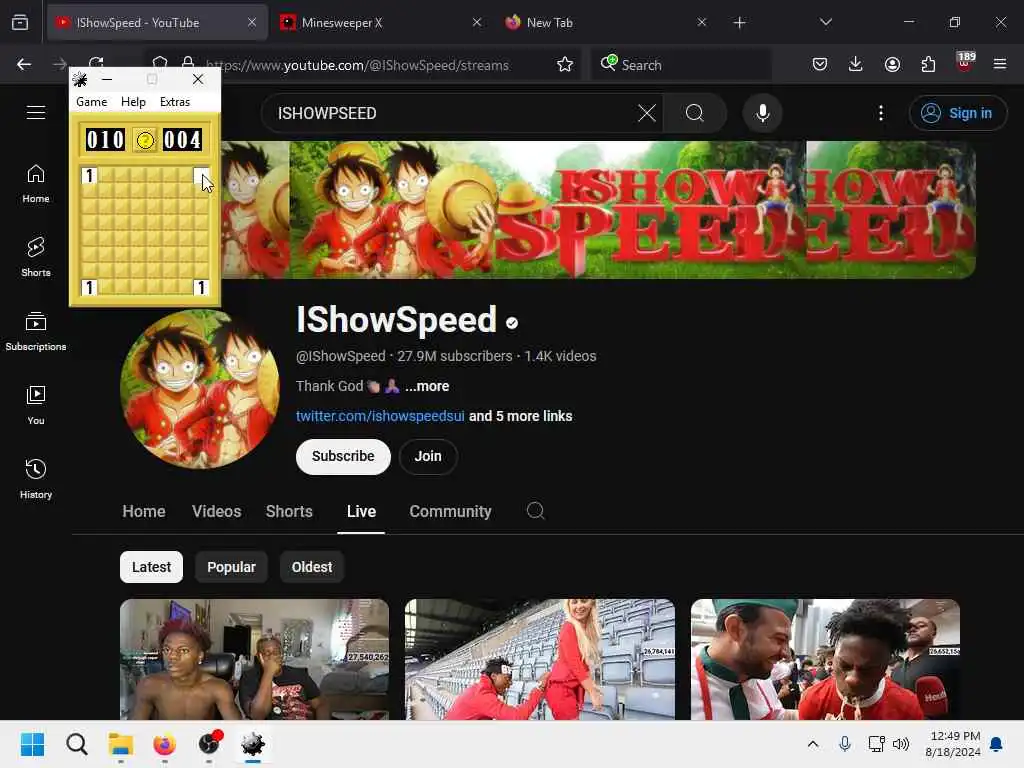Click the Sign in button
The height and width of the screenshot is (768, 1024).
[x=957, y=113]
